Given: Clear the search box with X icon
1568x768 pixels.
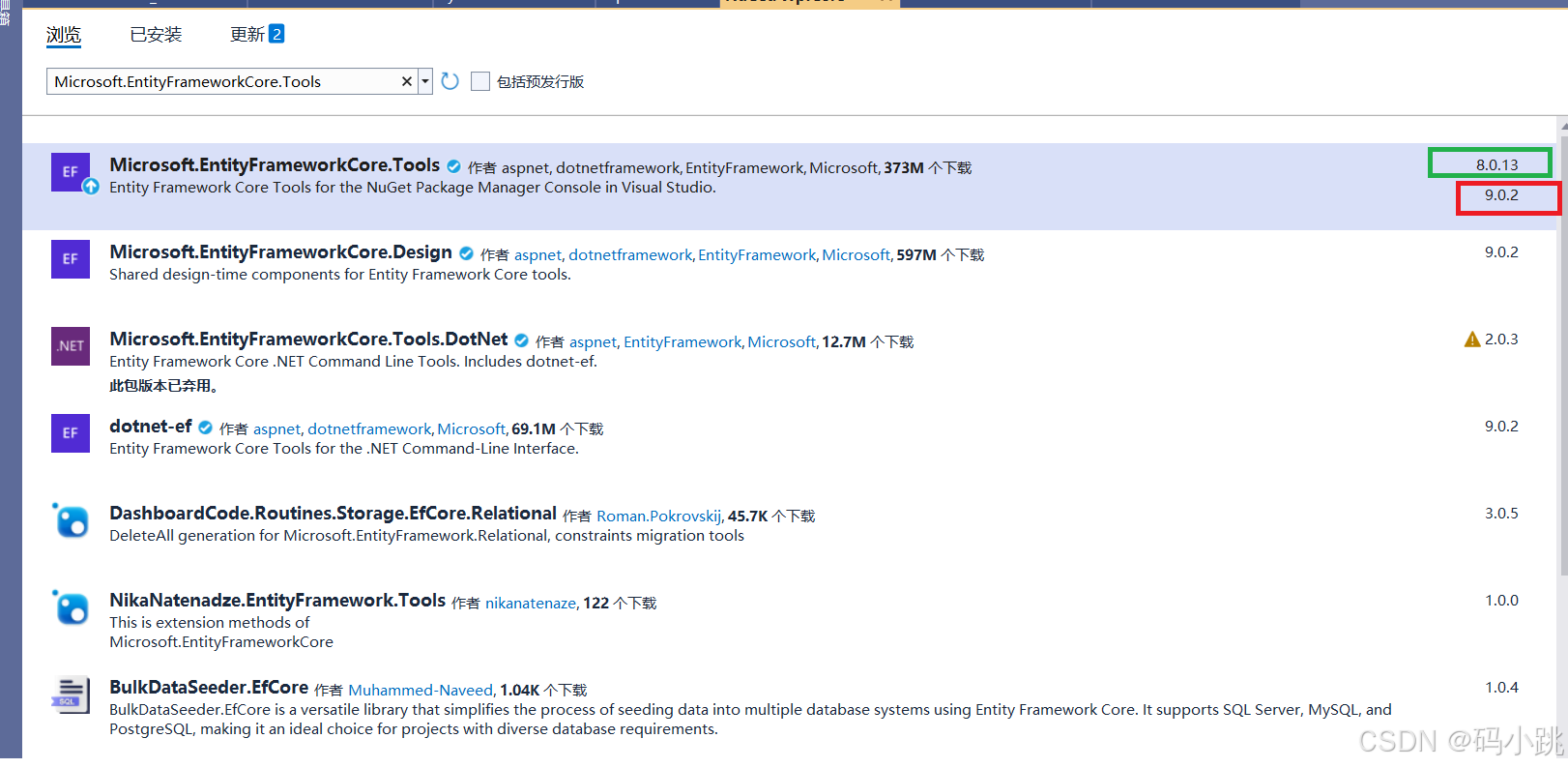Looking at the screenshot, I should click(407, 81).
